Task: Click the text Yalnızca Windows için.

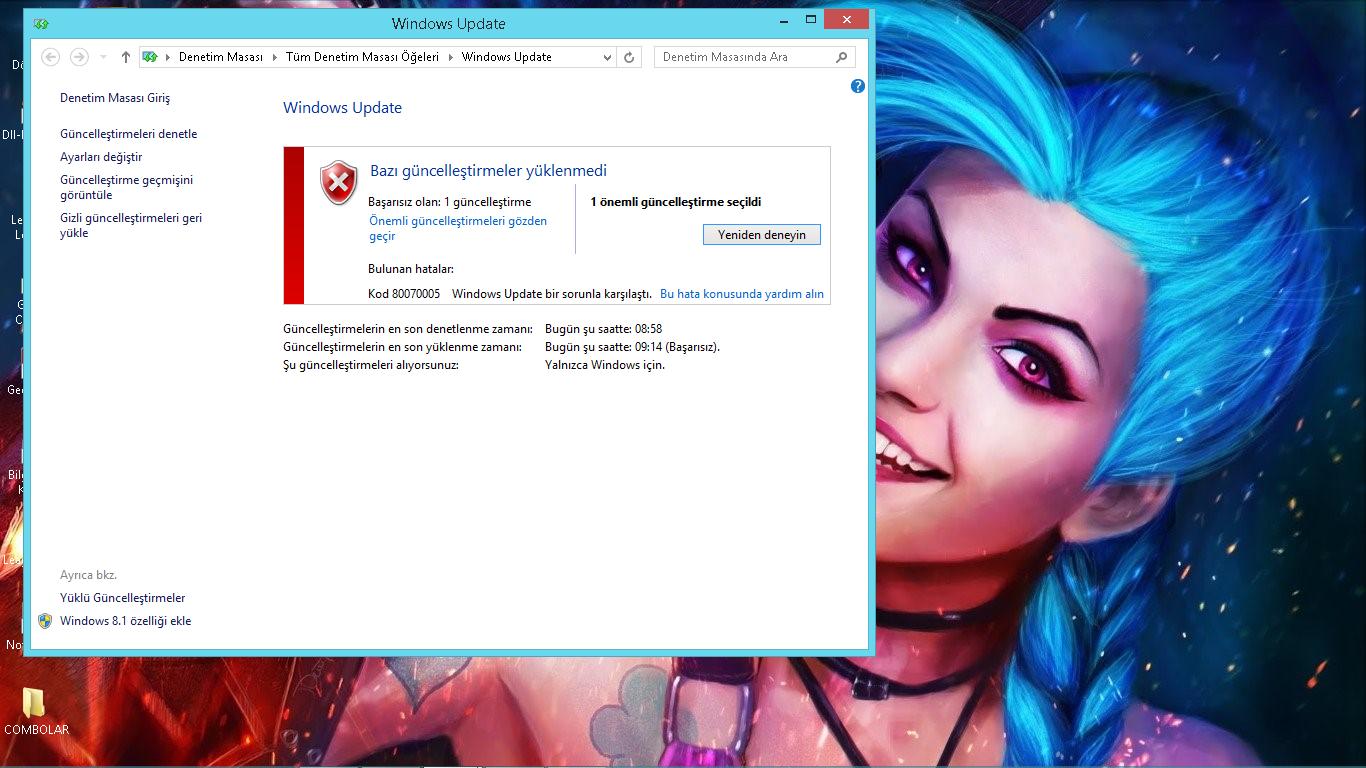Action: pyautogui.click(x=605, y=365)
